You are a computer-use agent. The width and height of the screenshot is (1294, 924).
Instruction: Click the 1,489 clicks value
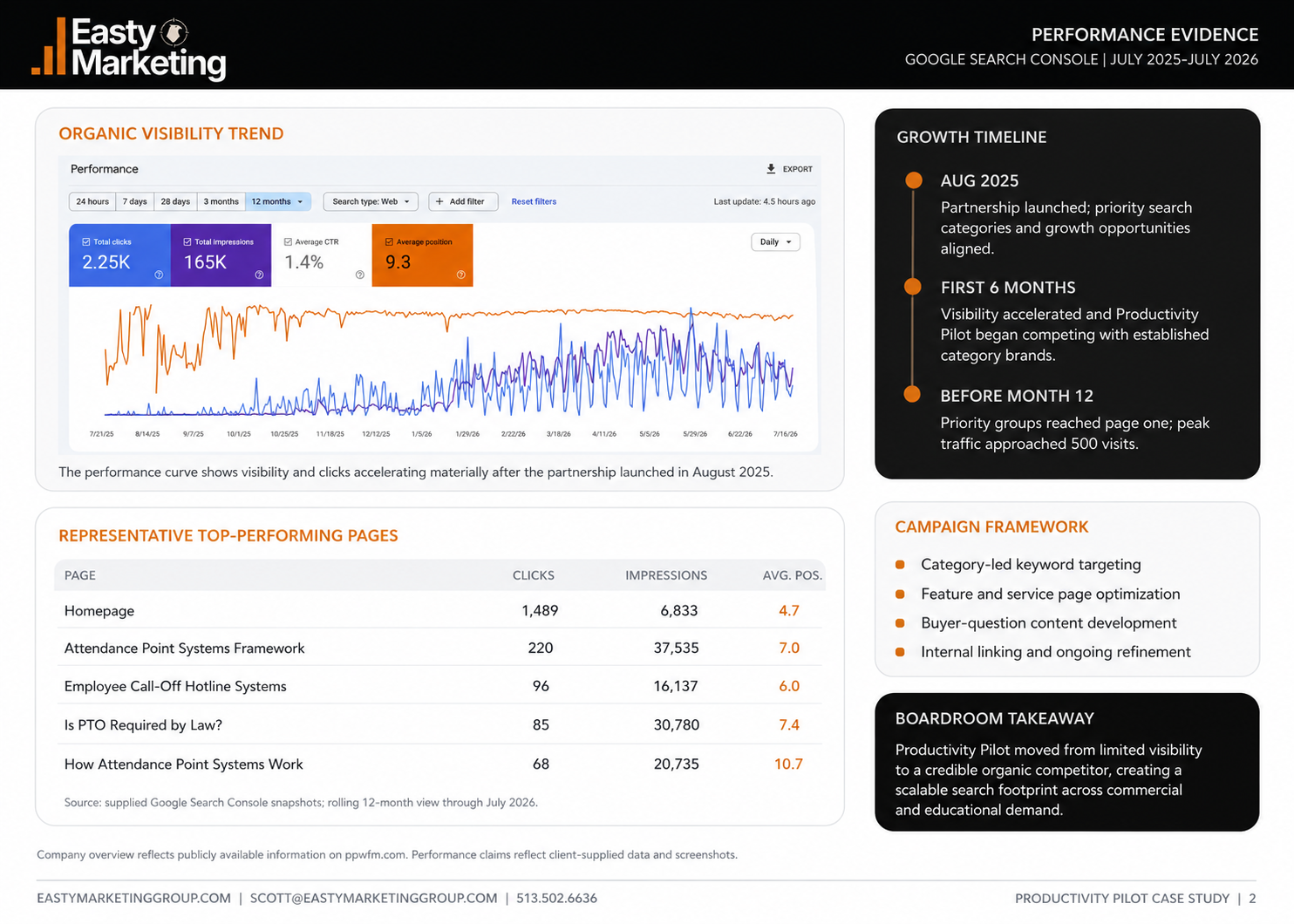[540, 610]
